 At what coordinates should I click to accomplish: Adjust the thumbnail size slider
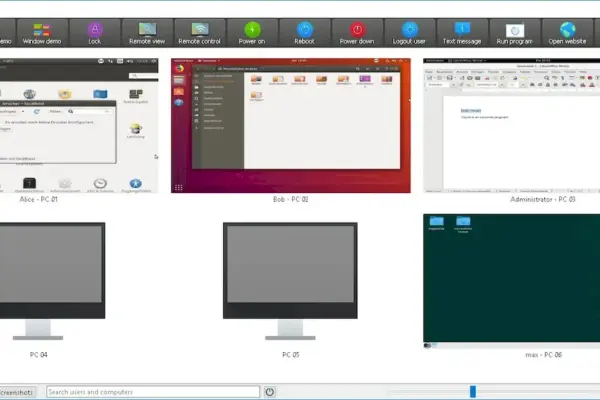pos(473,391)
